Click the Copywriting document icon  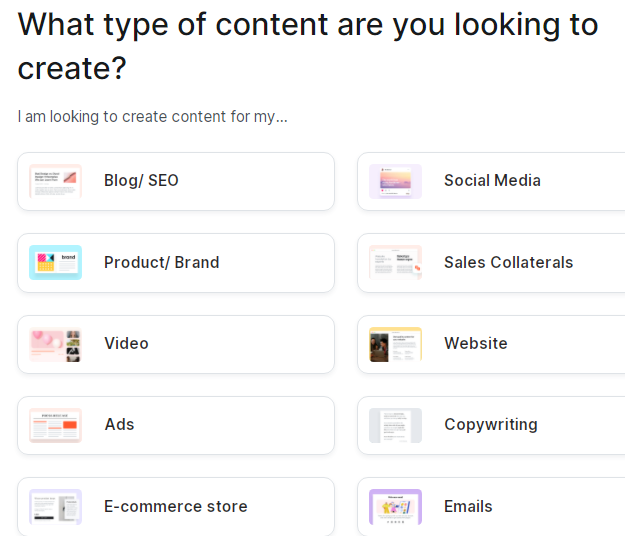click(x=395, y=425)
